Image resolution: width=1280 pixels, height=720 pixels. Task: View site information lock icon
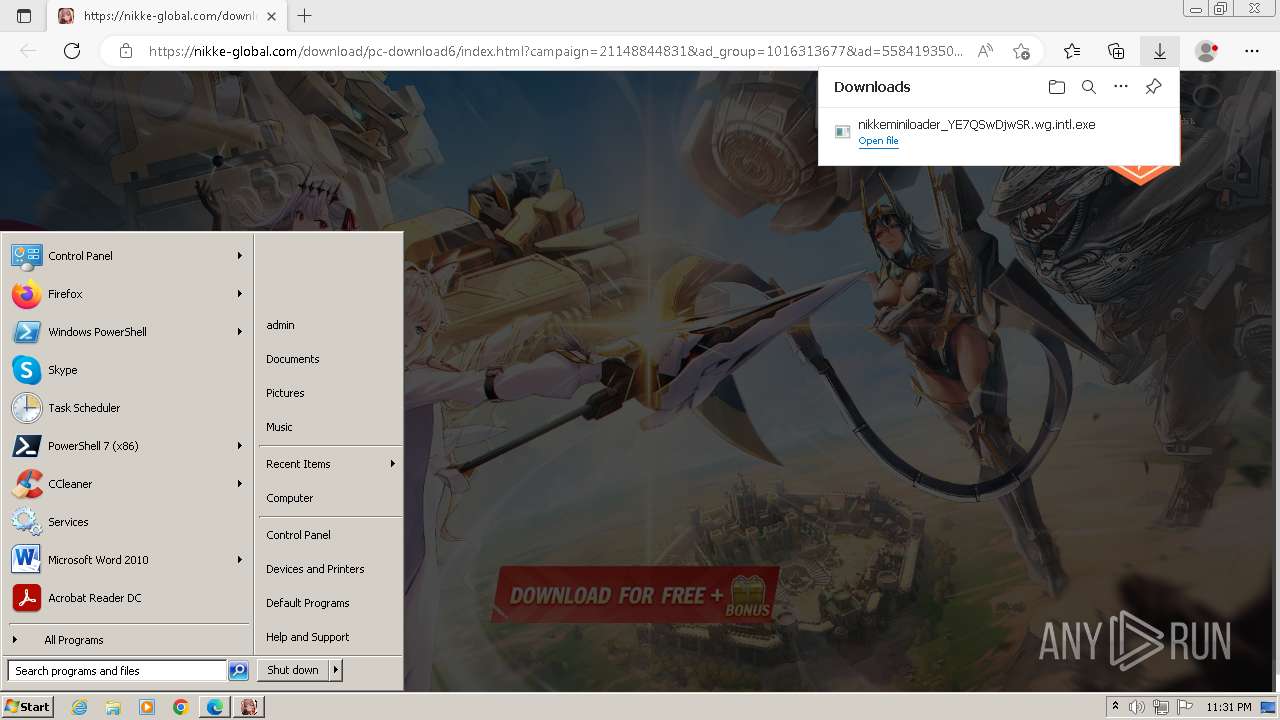click(x=125, y=51)
